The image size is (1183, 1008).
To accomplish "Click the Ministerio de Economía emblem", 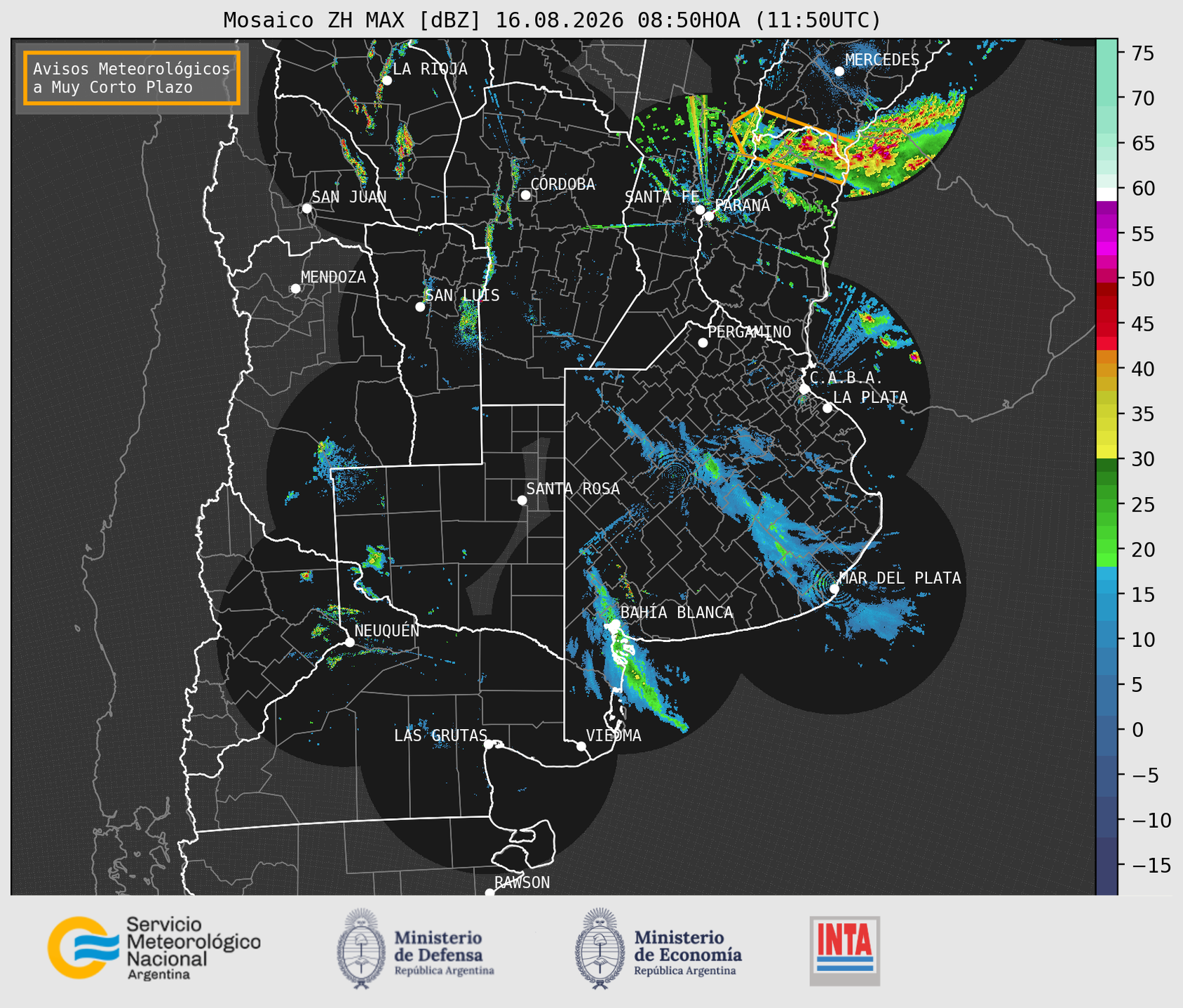I will point(600,948).
